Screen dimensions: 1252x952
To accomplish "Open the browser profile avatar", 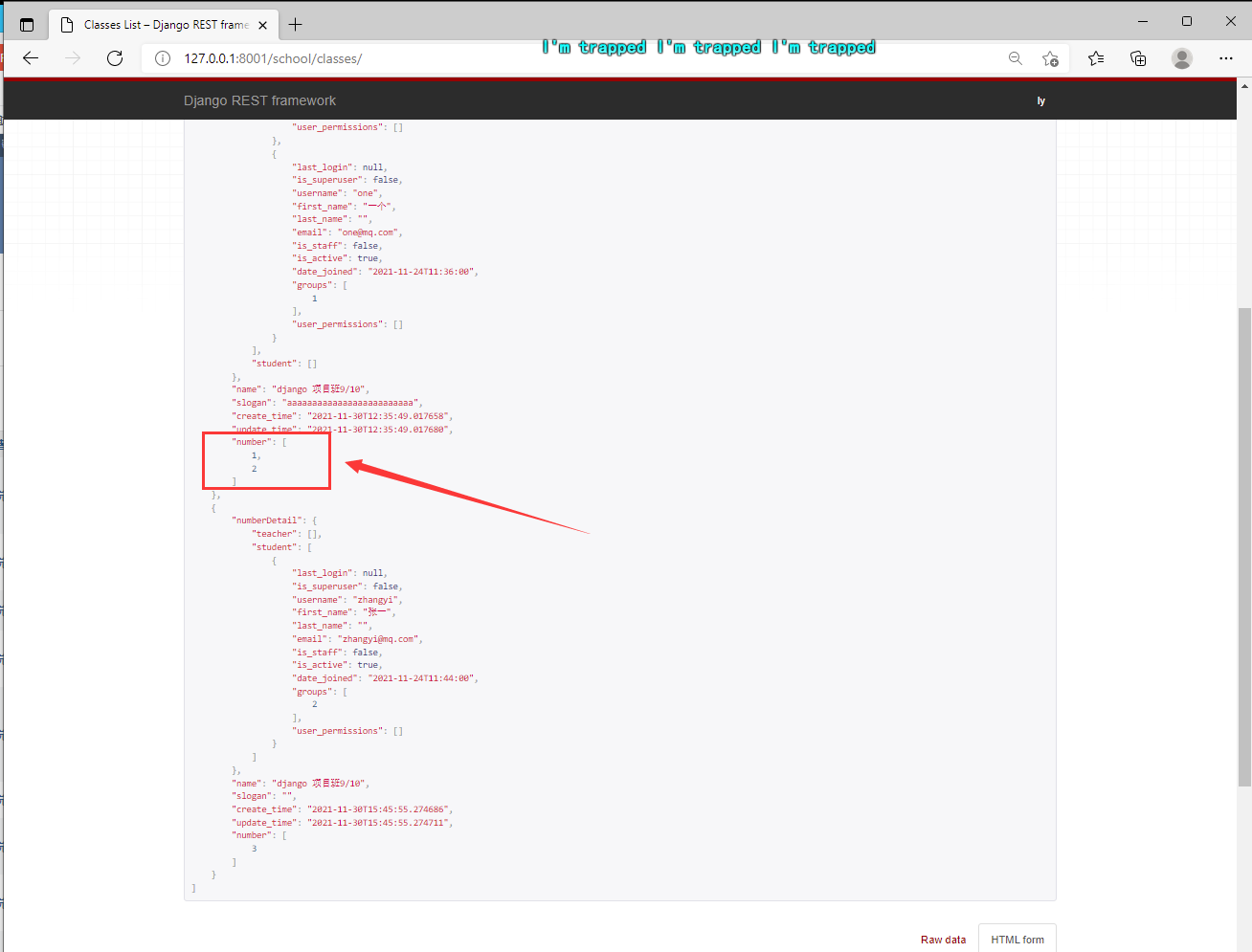I will tap(1182, 58).
